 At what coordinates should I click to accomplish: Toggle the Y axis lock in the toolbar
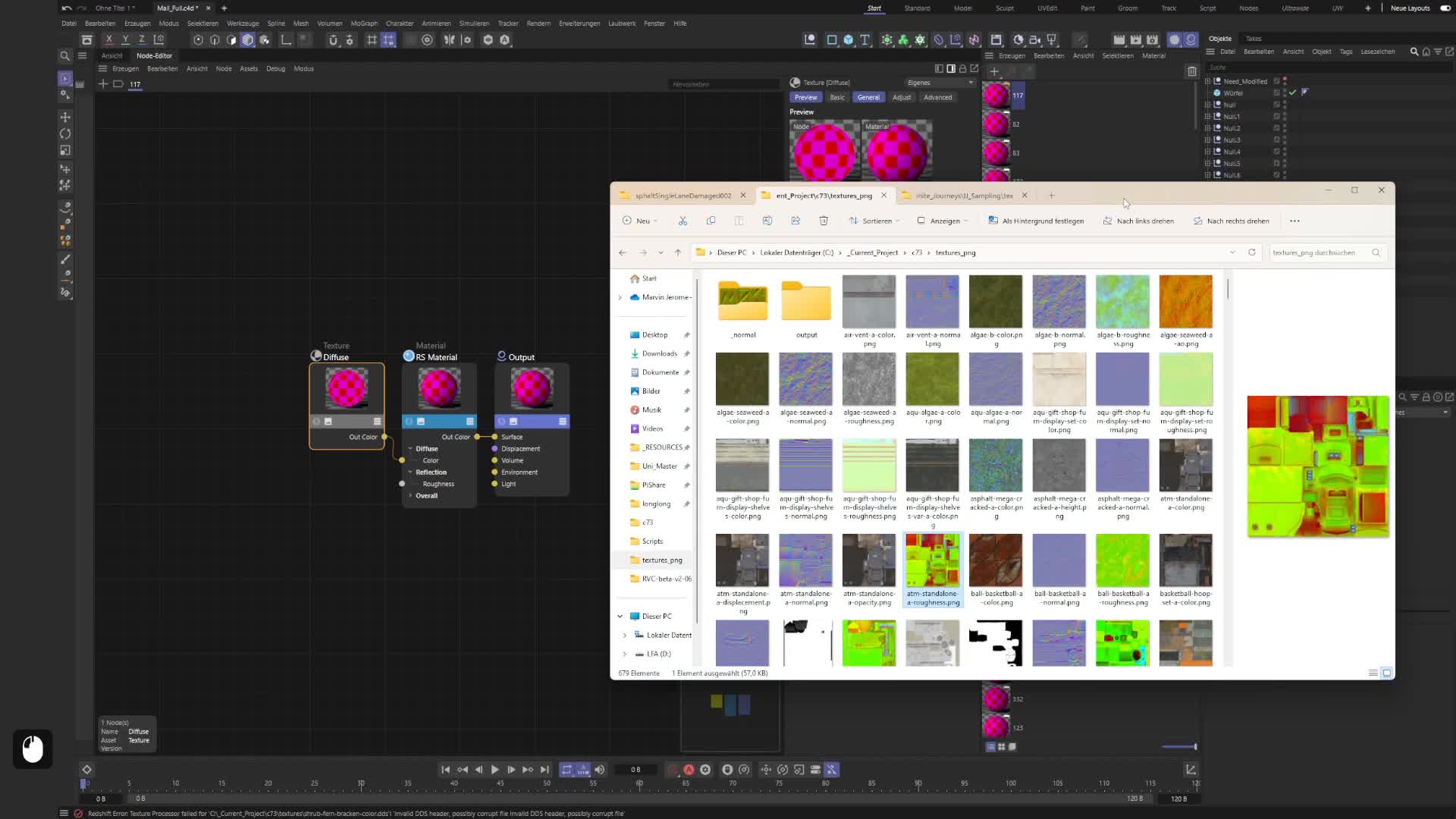pos(125,39)
